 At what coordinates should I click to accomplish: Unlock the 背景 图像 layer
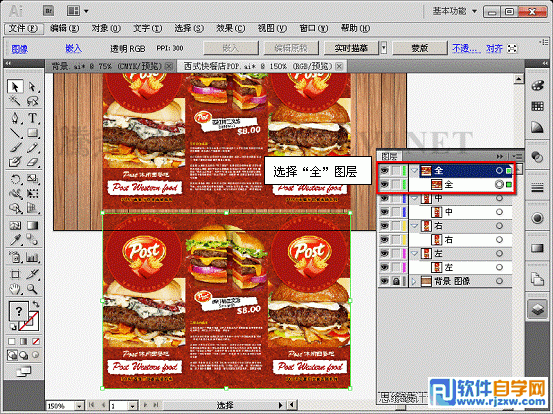[x=396, y=281]
